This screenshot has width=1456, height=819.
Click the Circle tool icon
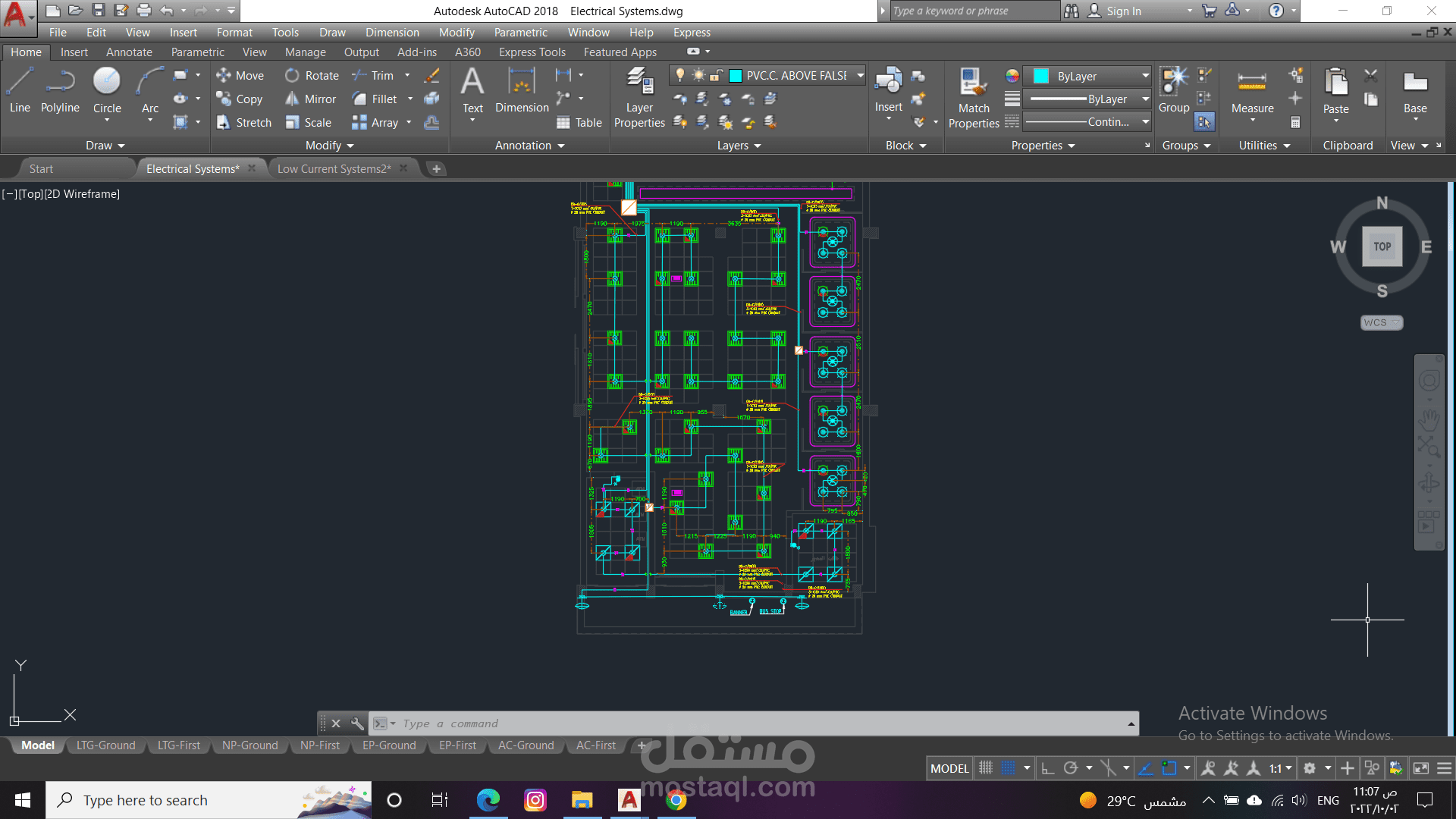pos(107,80)
